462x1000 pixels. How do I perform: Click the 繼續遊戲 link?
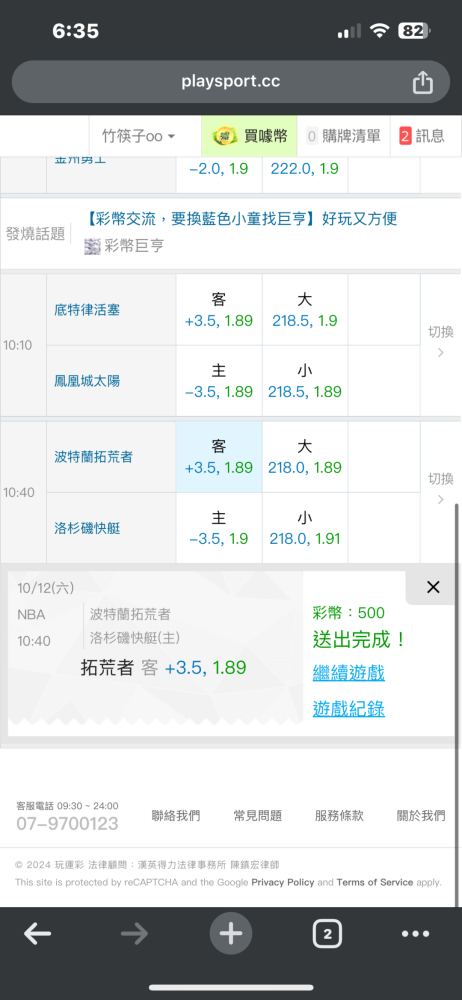tap(348, 672)
